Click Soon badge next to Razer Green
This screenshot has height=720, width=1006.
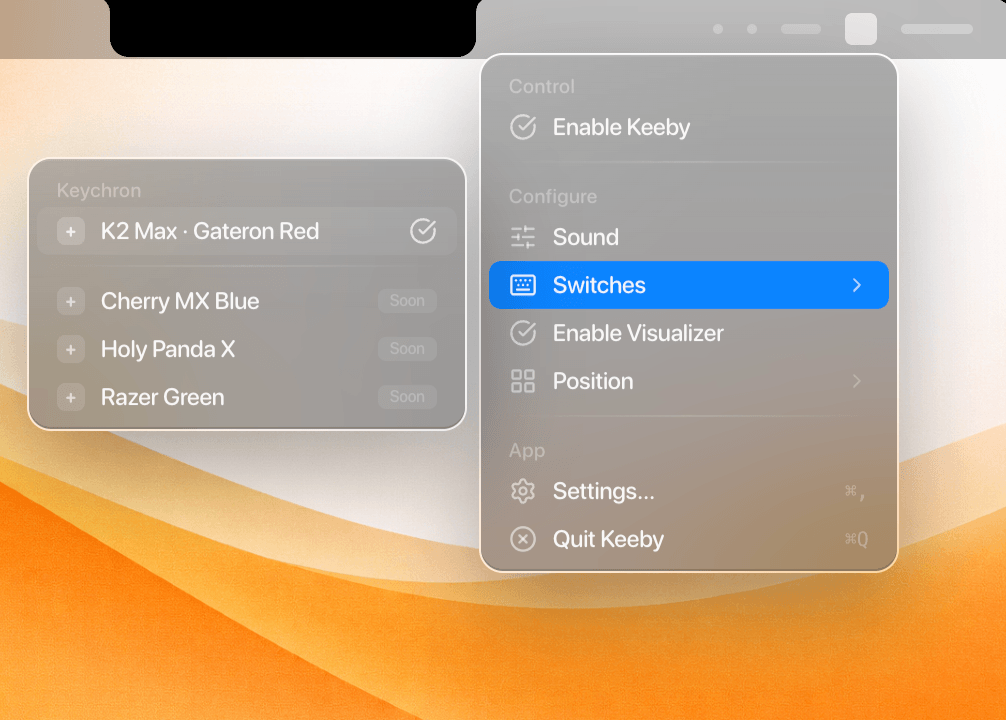coord(407,397)
